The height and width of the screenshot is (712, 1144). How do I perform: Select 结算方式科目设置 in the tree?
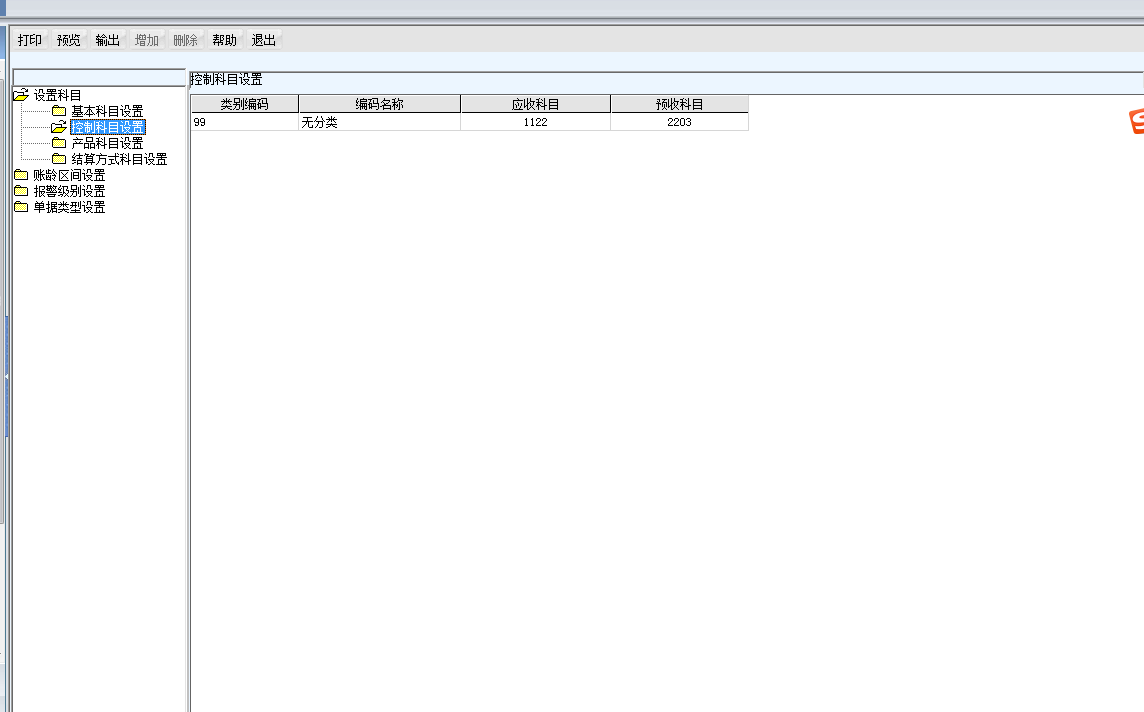coord(120,159)
